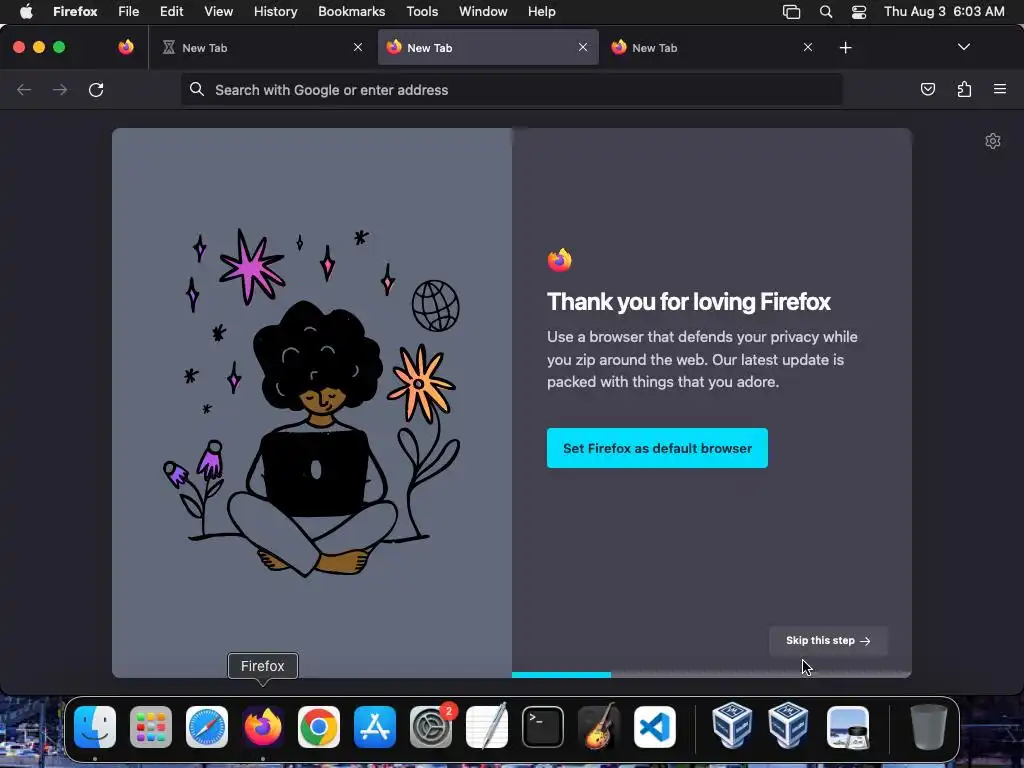
Task: Open the Bookmarks menu
Action: tap(351, 12)
